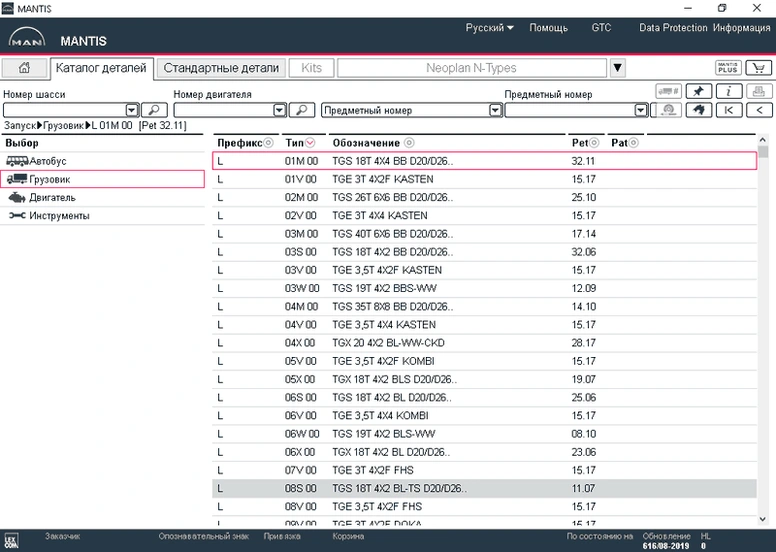Click the MANTIS PLUS icon
This screenshot has width=776, height=552.
(x=728, y=68)
